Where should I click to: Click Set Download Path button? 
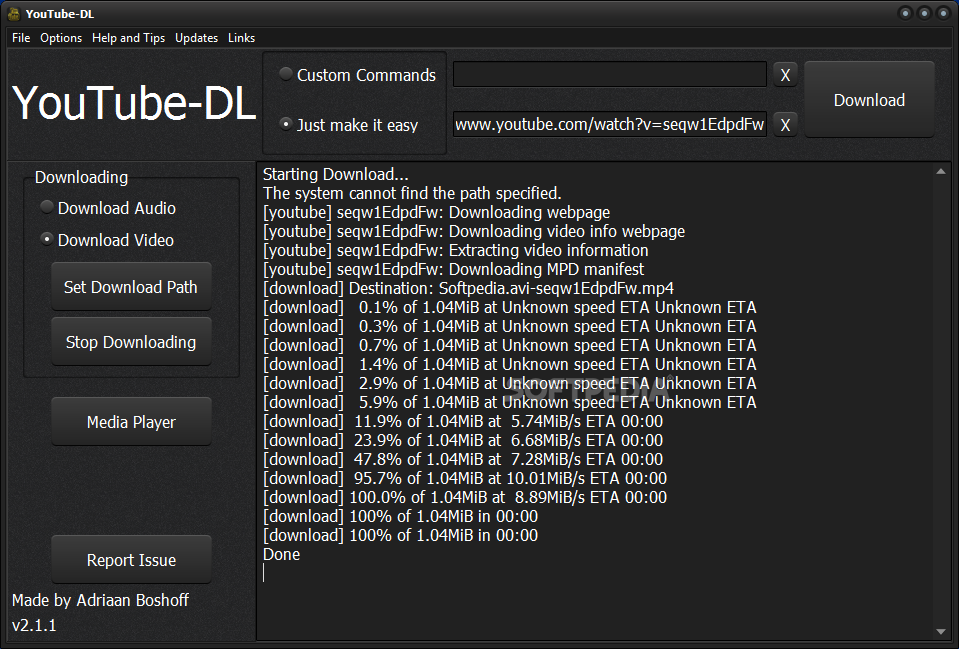(x=131, y=287)
